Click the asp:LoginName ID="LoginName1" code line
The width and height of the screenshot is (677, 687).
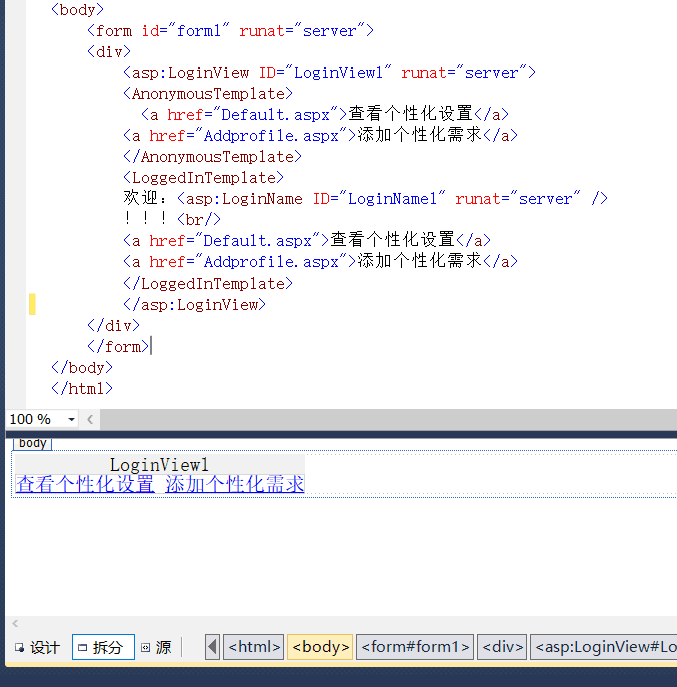point(393,199)
